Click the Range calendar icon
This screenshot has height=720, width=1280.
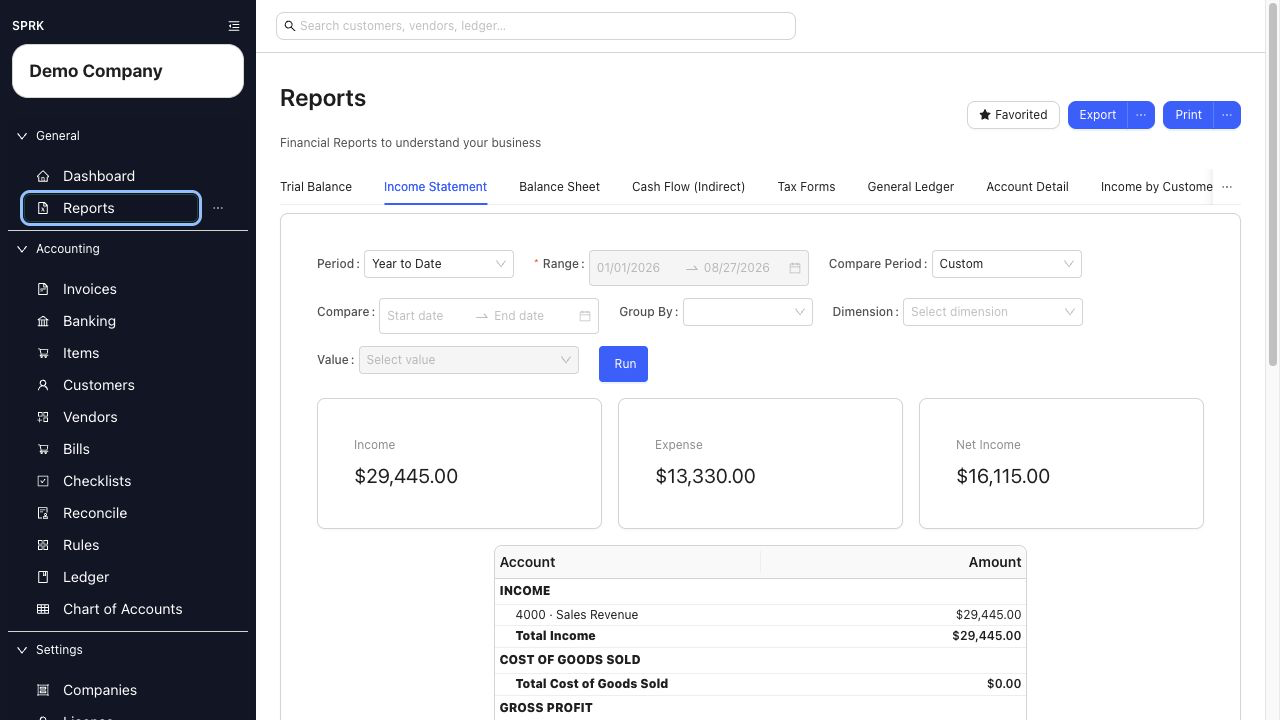point(795,268)
